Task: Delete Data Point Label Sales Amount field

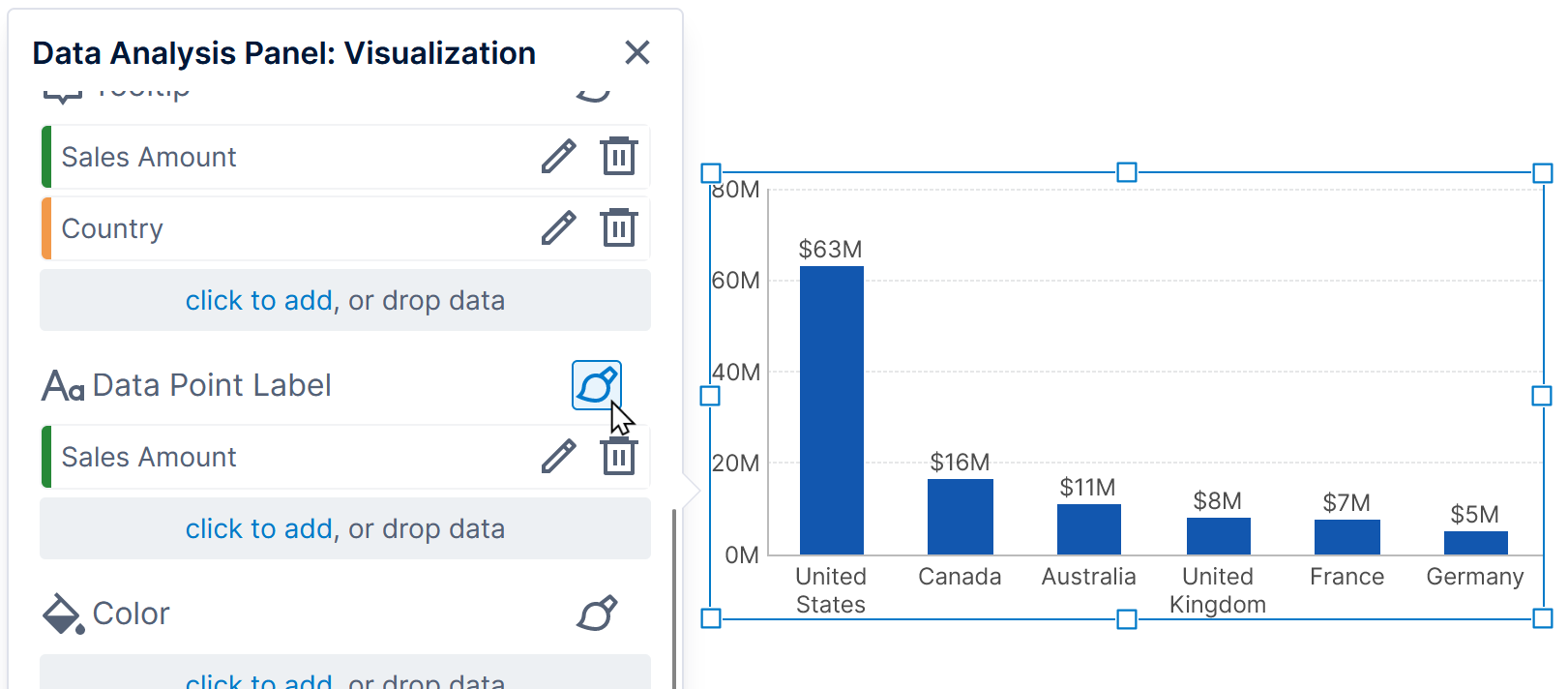Action: [618, 457]
